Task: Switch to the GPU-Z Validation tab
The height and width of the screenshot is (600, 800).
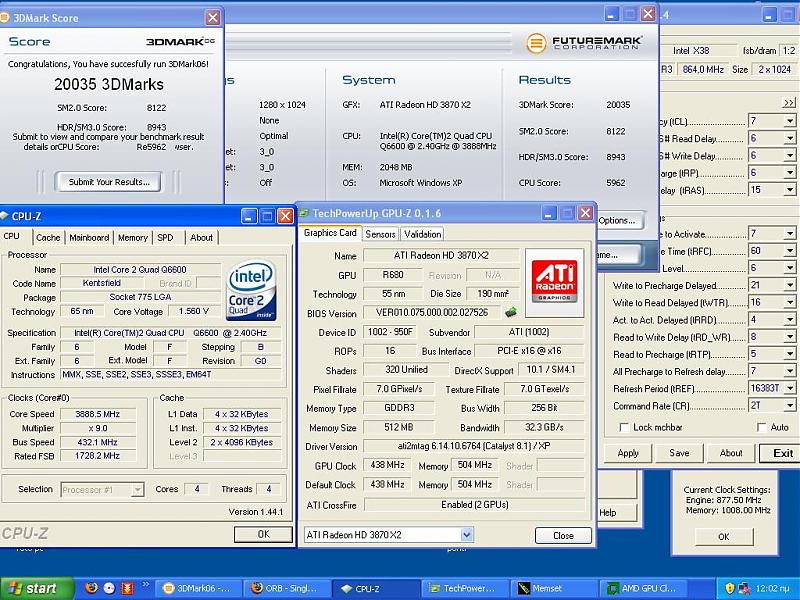Action: (x=422, y=234)
